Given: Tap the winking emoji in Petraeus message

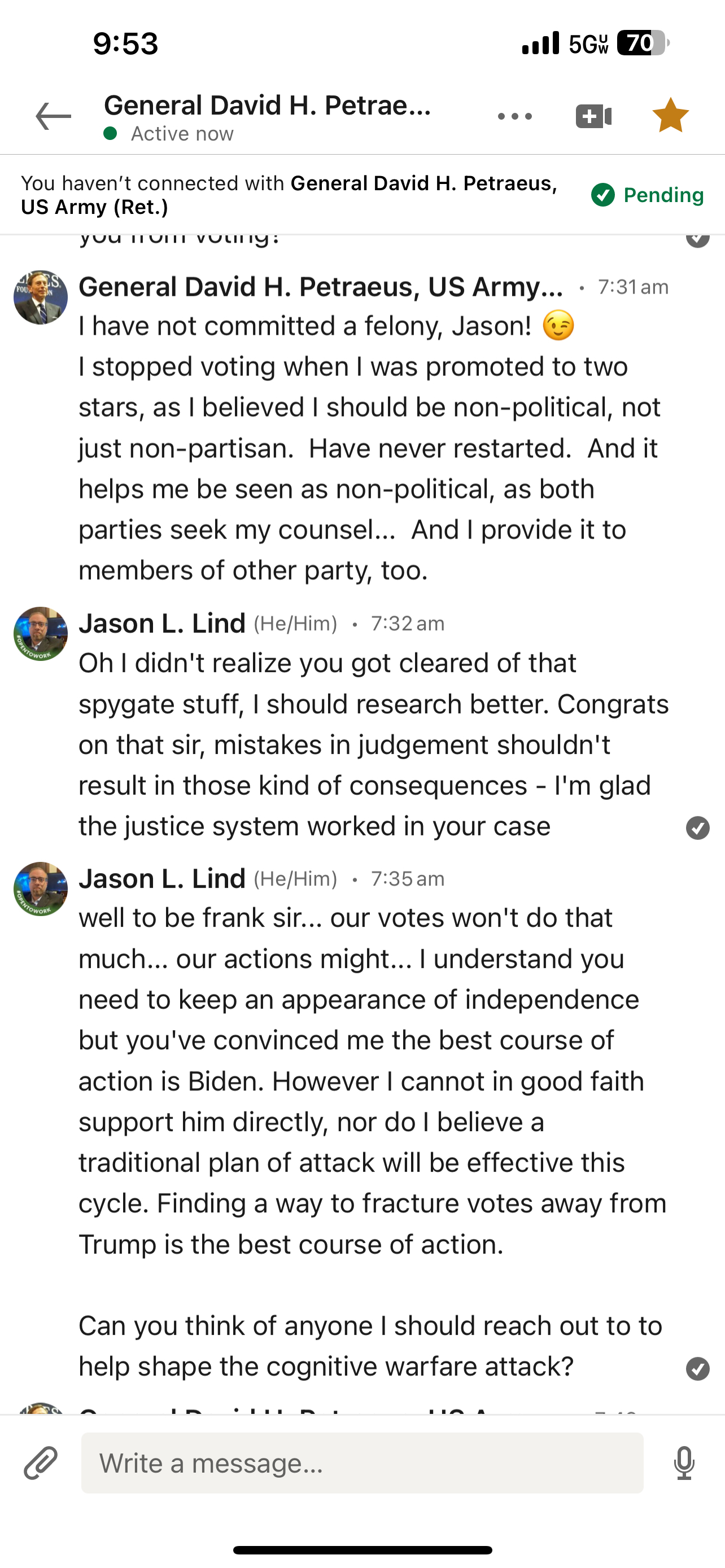Looking at the screenshot, I should [x=558, y=326].
